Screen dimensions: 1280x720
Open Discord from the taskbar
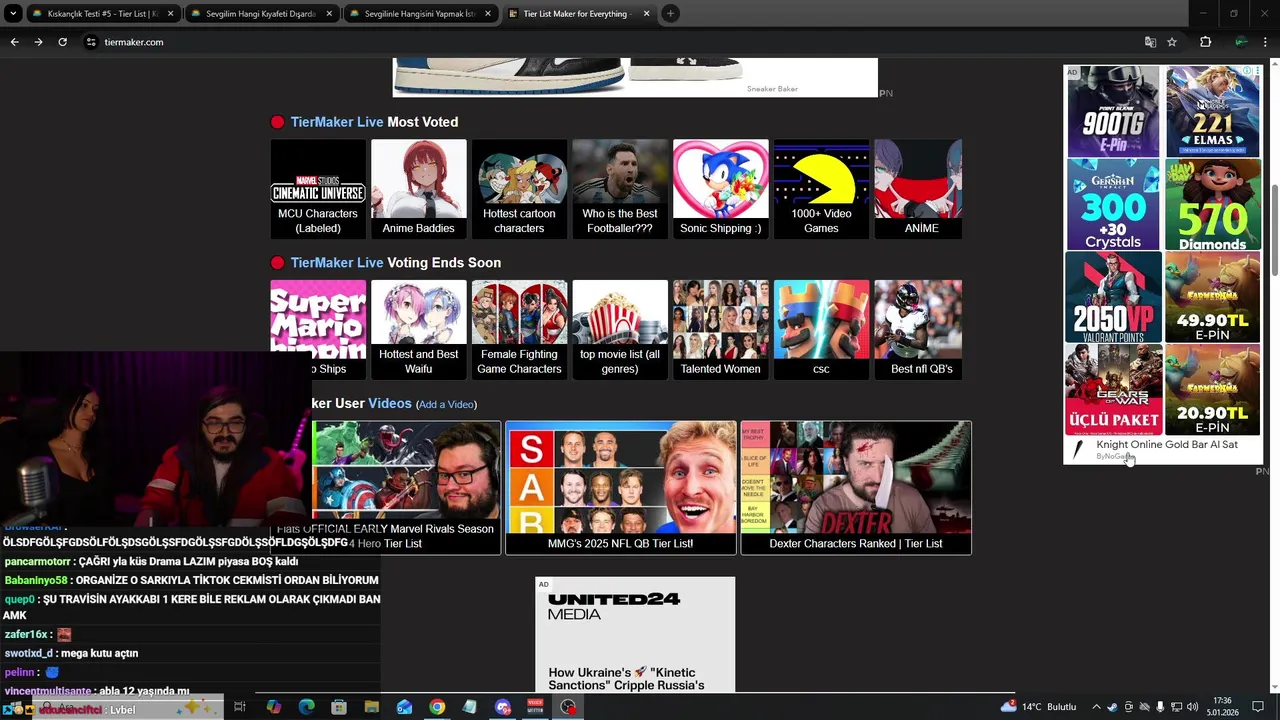tap(503, 707)
